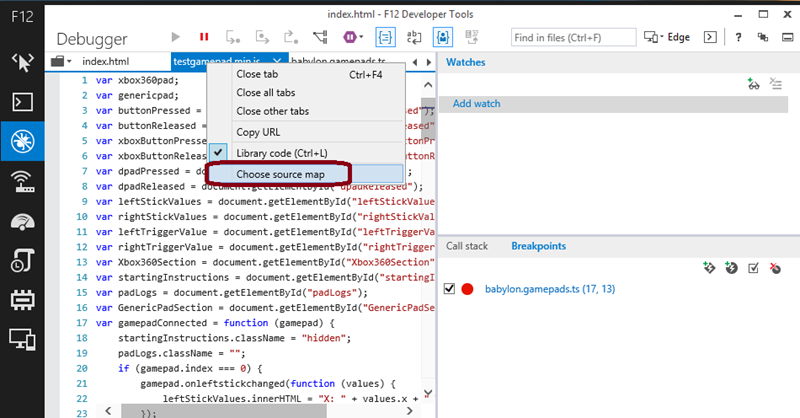This screenshot has height=418, width=800.
Task: Switch to the babylon.gamepads.ts tab
Action: coord(338,61)
